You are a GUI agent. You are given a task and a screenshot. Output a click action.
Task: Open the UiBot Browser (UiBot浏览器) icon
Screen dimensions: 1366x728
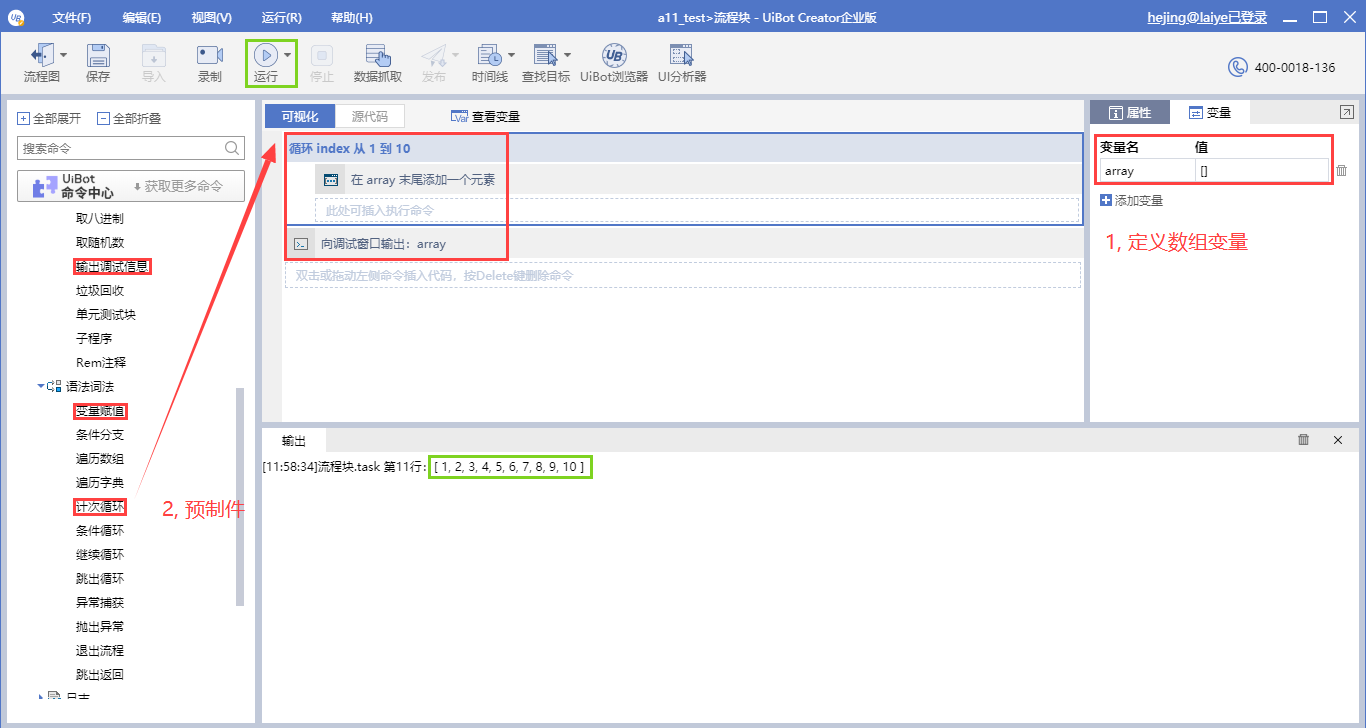614,56
